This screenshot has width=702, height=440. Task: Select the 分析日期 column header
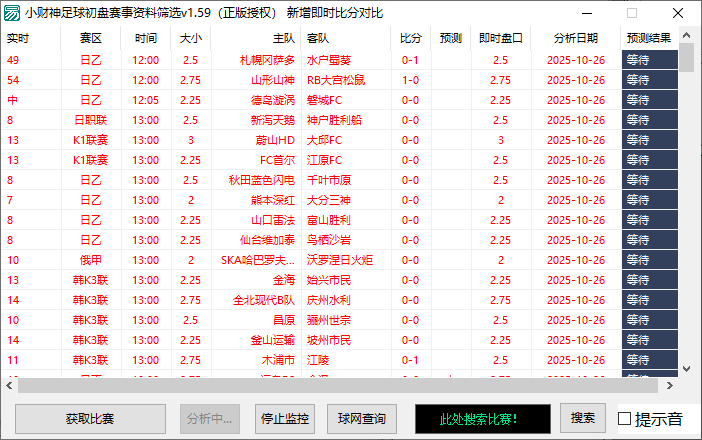tap(576, 37)
